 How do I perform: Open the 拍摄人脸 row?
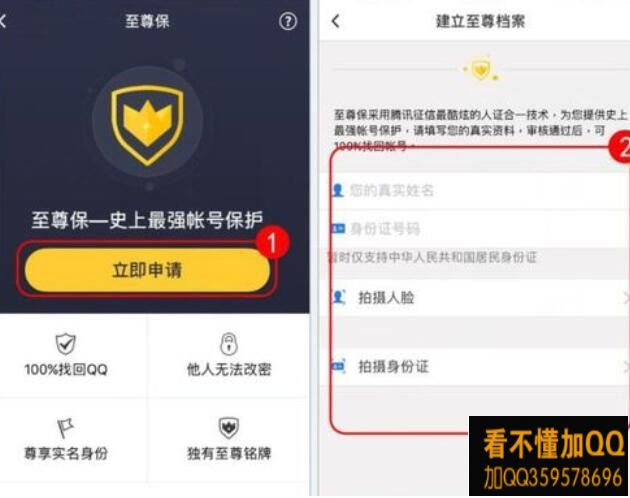click(475, 298)
